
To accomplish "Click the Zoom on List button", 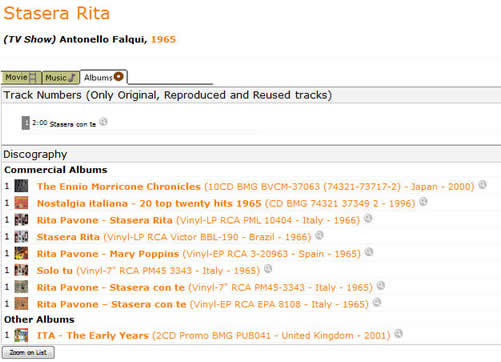I will tap(28, 353).
